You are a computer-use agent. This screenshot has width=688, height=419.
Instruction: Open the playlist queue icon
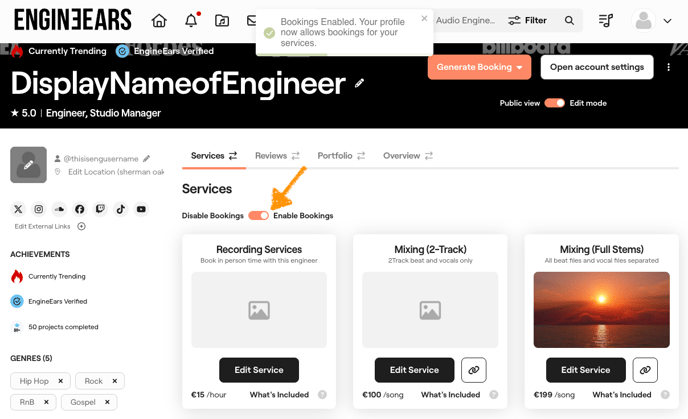(x=606, y=20)
